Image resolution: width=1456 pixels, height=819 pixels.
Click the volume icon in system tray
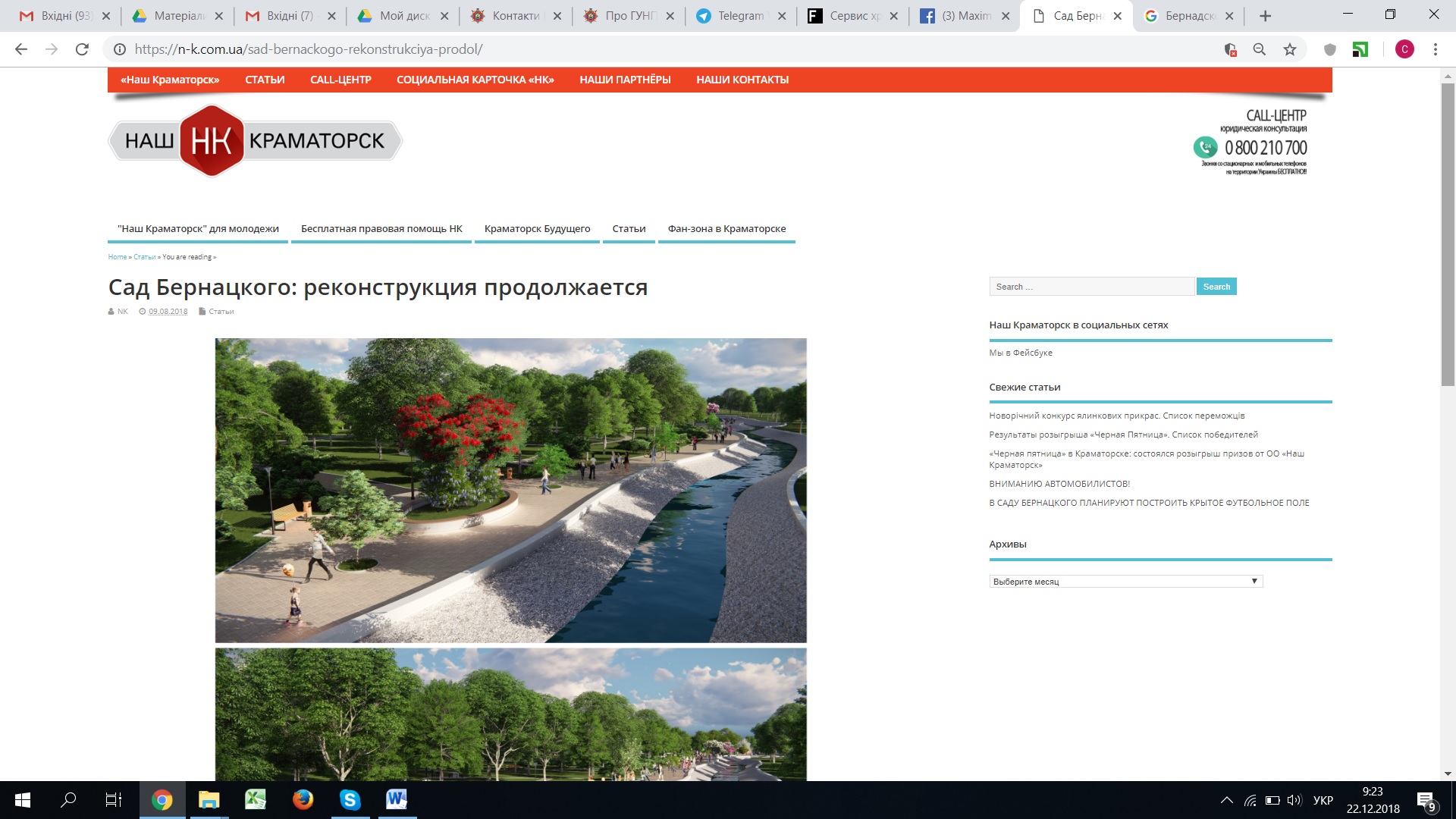tap(1294, 800)
